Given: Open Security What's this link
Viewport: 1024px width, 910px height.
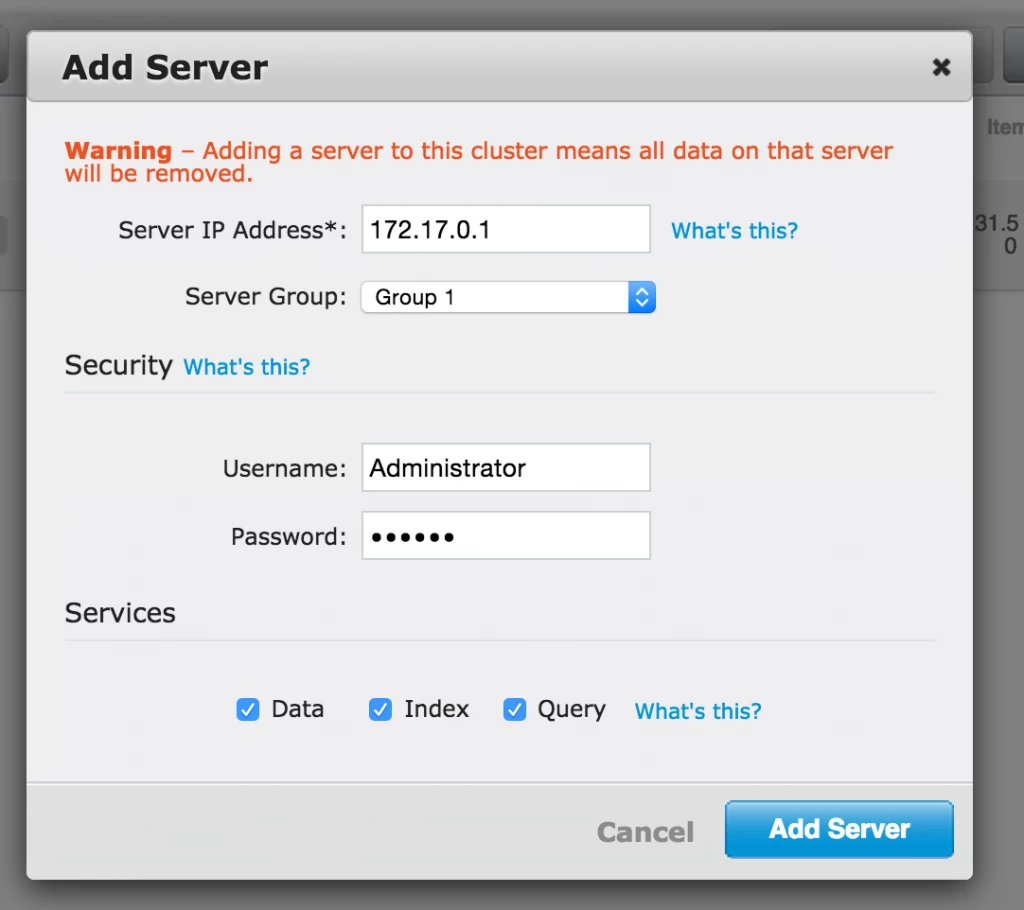Looking at the screenshot, I should tap(246, 366).
